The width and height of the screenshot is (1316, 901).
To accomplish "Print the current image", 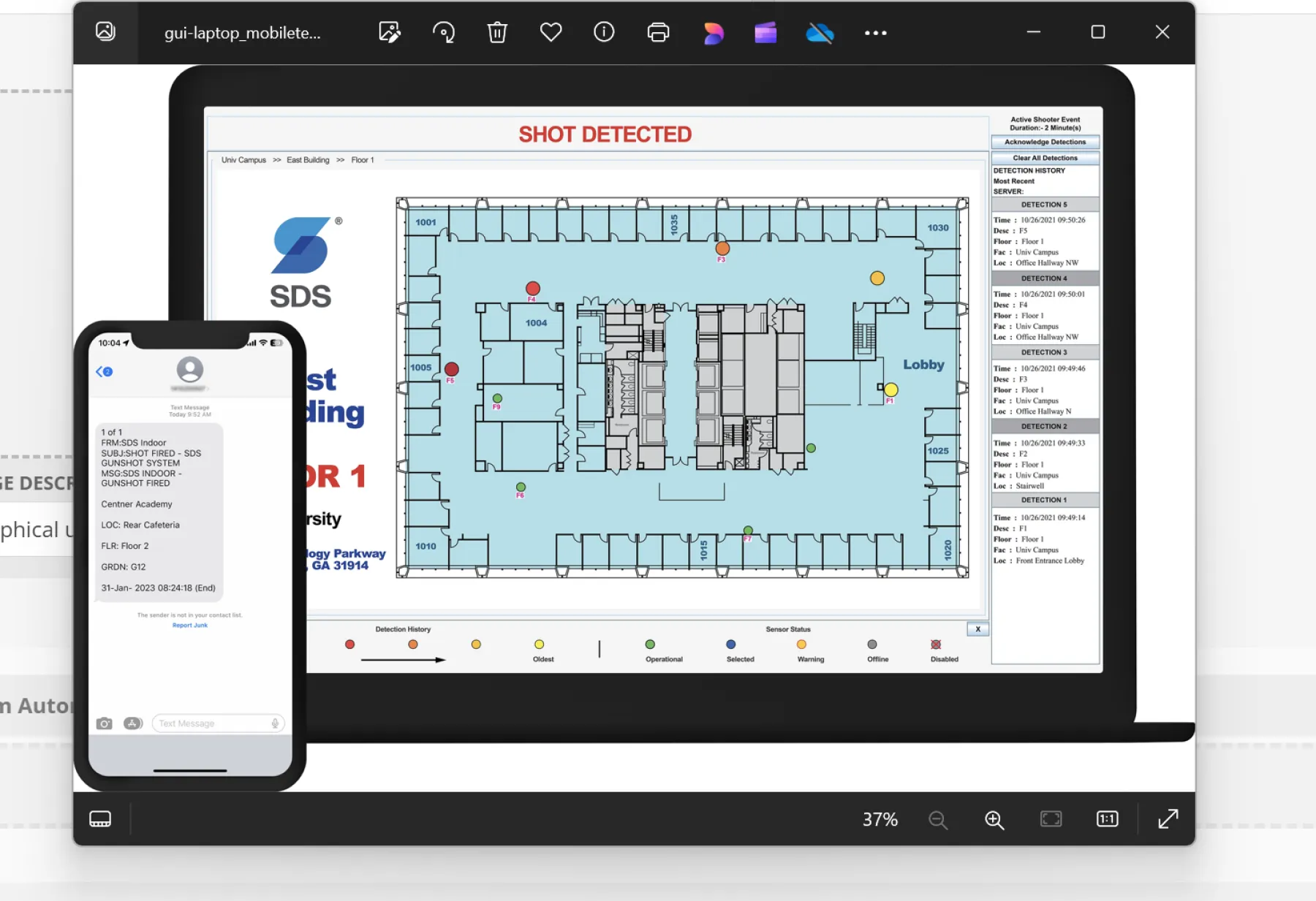I will [x=658, y=32].
